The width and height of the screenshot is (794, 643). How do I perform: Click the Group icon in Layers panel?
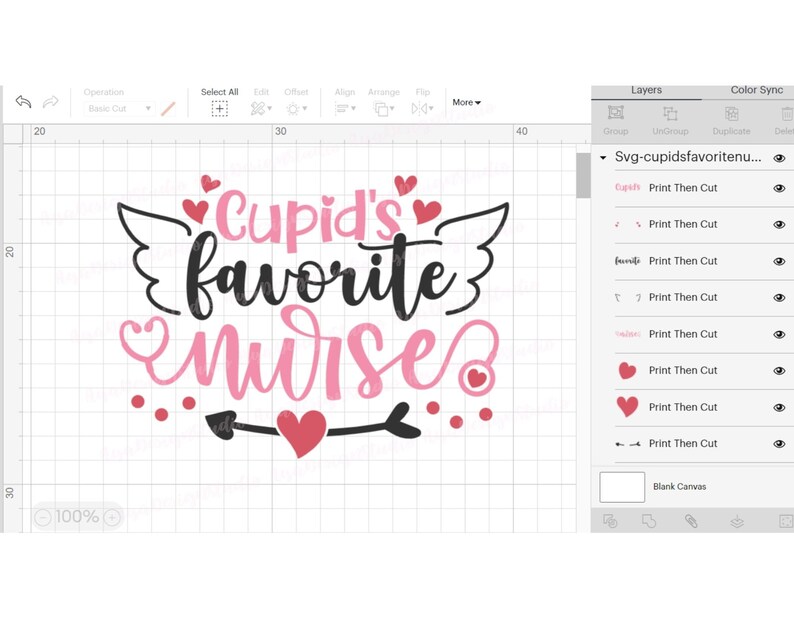click(616, 113)
